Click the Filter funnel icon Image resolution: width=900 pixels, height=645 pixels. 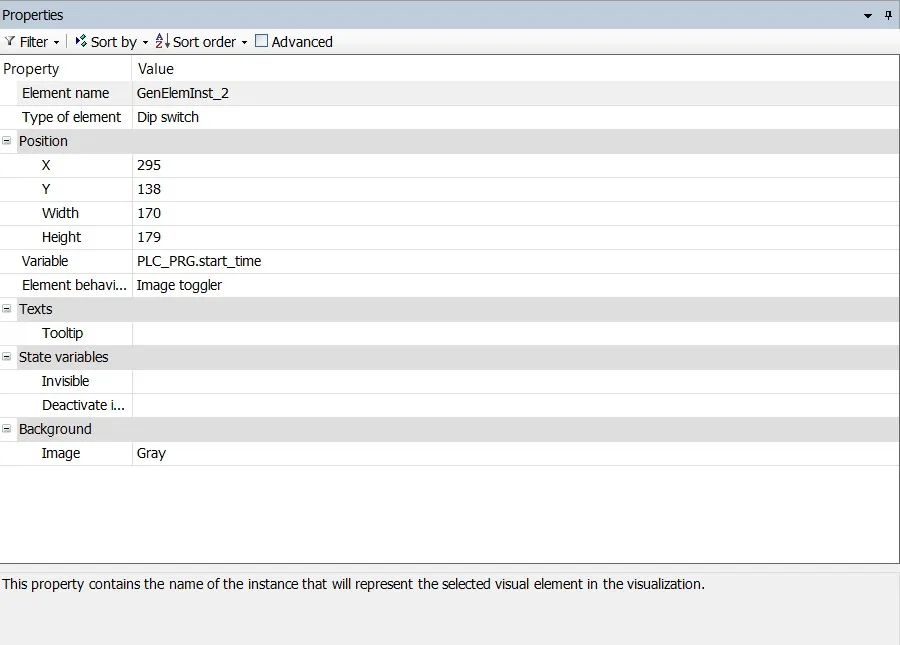[10, 42]
